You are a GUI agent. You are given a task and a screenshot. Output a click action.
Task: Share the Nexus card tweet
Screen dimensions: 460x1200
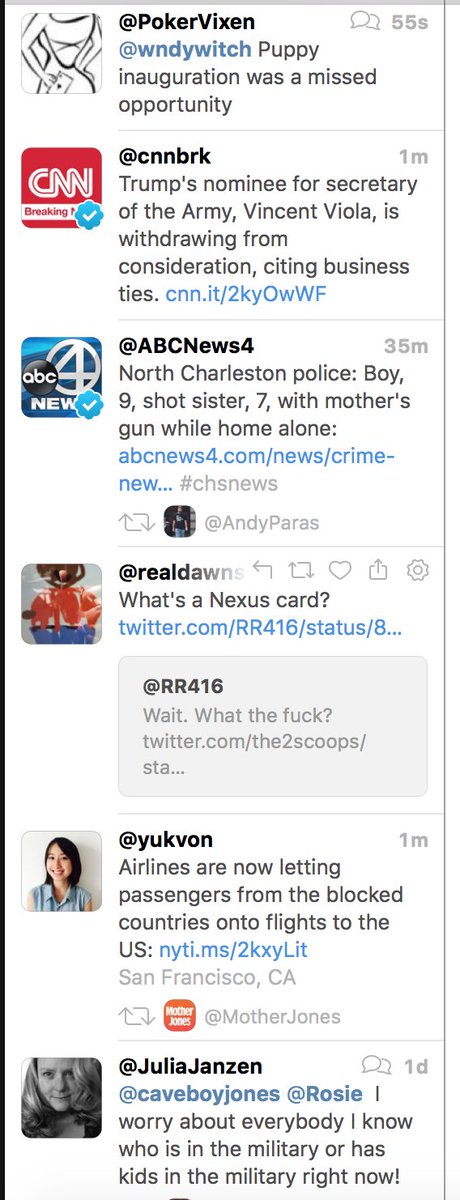point(378,571)
